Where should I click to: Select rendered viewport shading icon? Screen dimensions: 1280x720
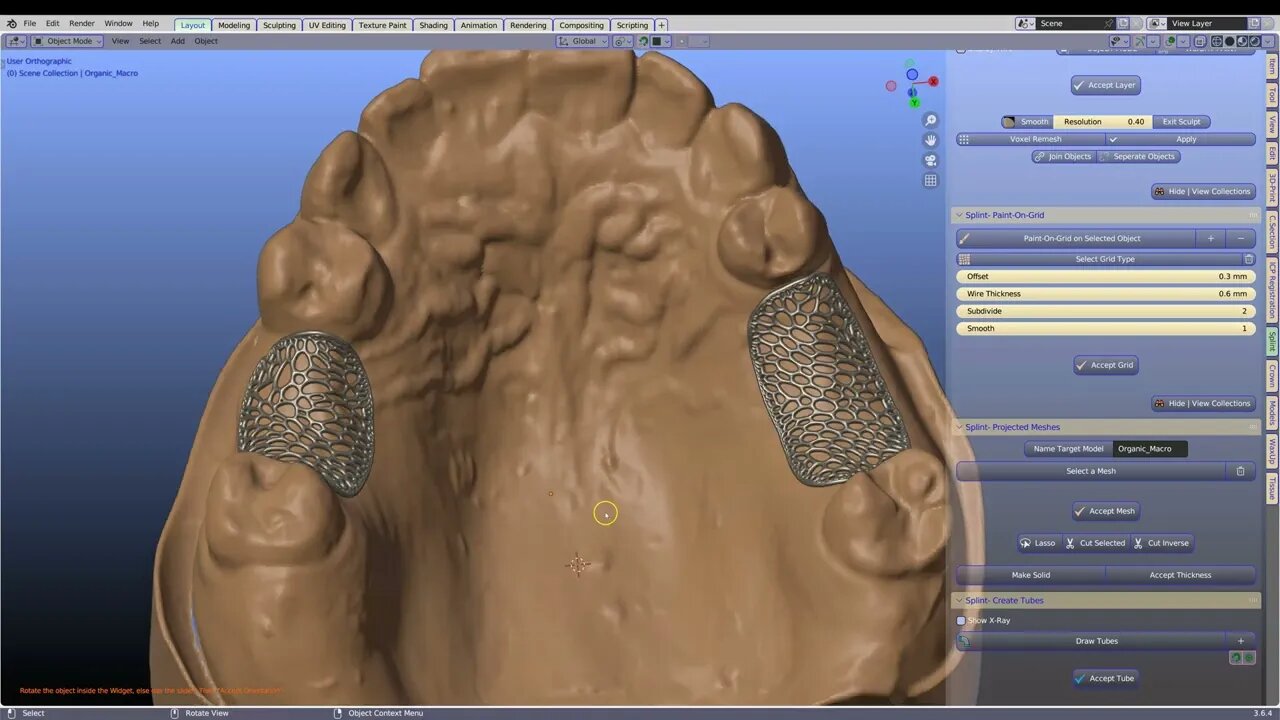coord(1255,41)
